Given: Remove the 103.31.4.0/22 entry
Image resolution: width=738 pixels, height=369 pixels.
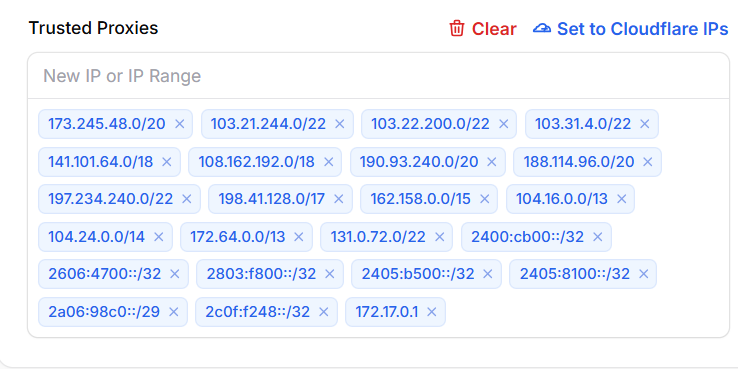Looking at the screenshot, I should pyautogui.click(x=645, y=124).
